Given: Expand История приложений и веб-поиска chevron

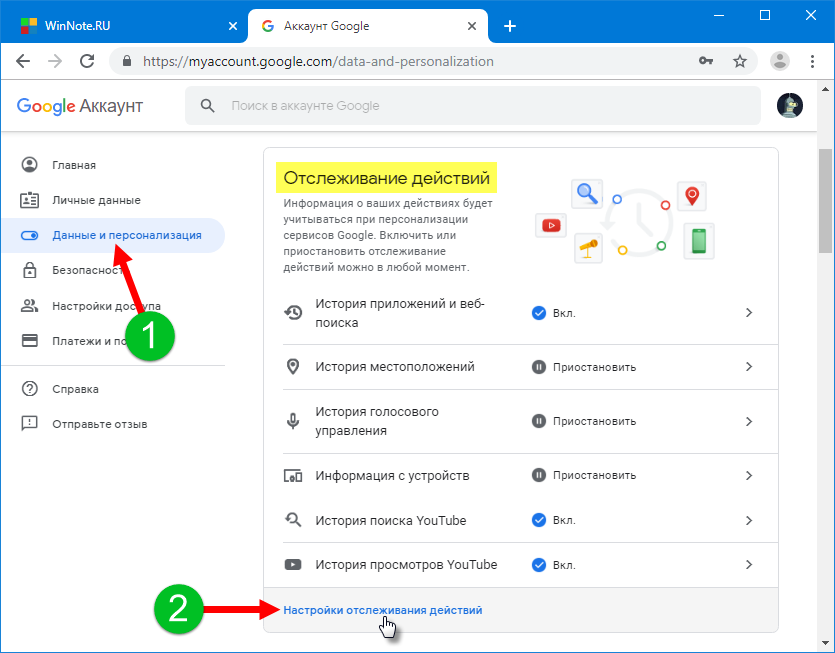Looking at the screenshot, I should [x=749, y=313].
